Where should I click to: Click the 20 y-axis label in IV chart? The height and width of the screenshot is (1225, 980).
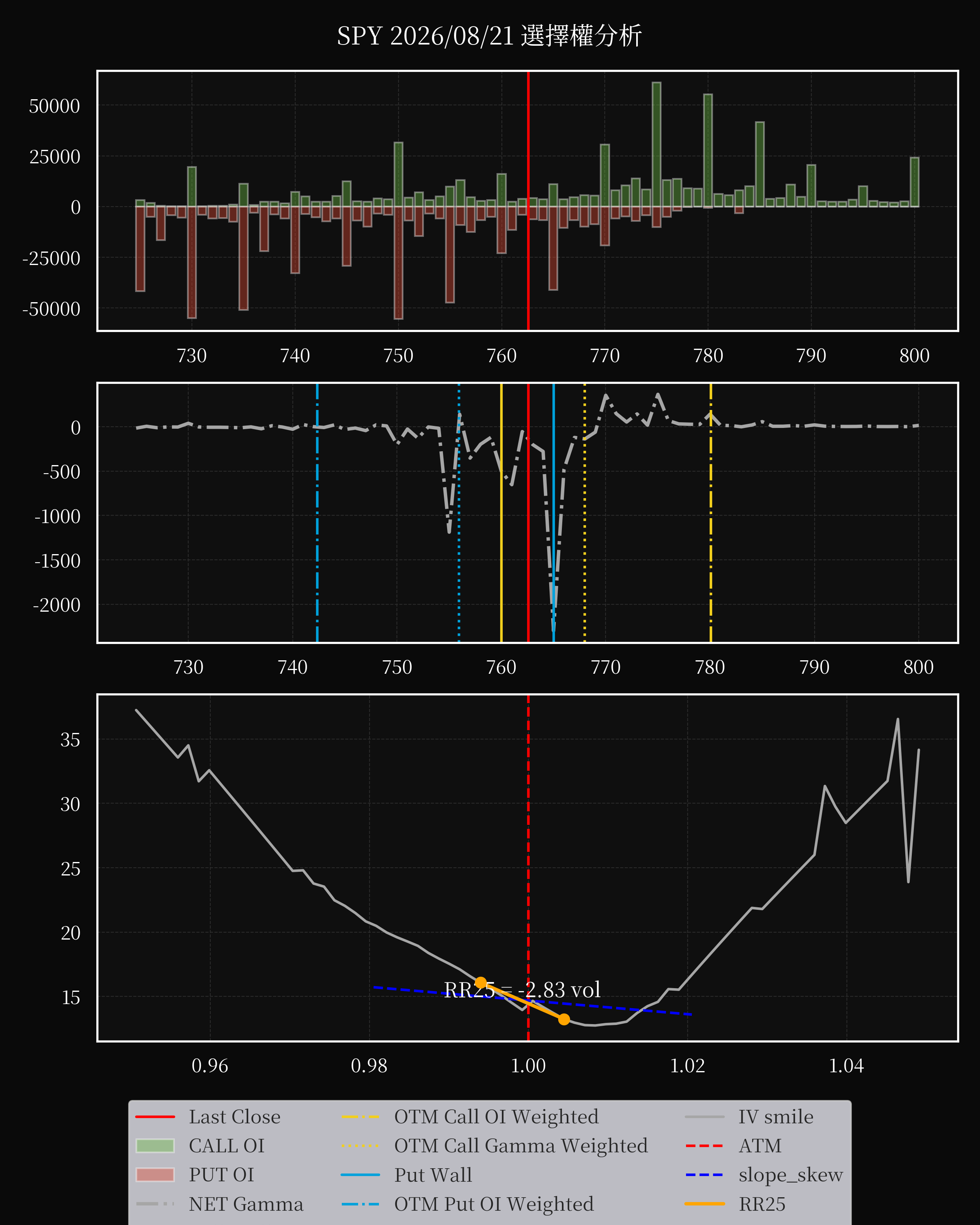(71, 933)
